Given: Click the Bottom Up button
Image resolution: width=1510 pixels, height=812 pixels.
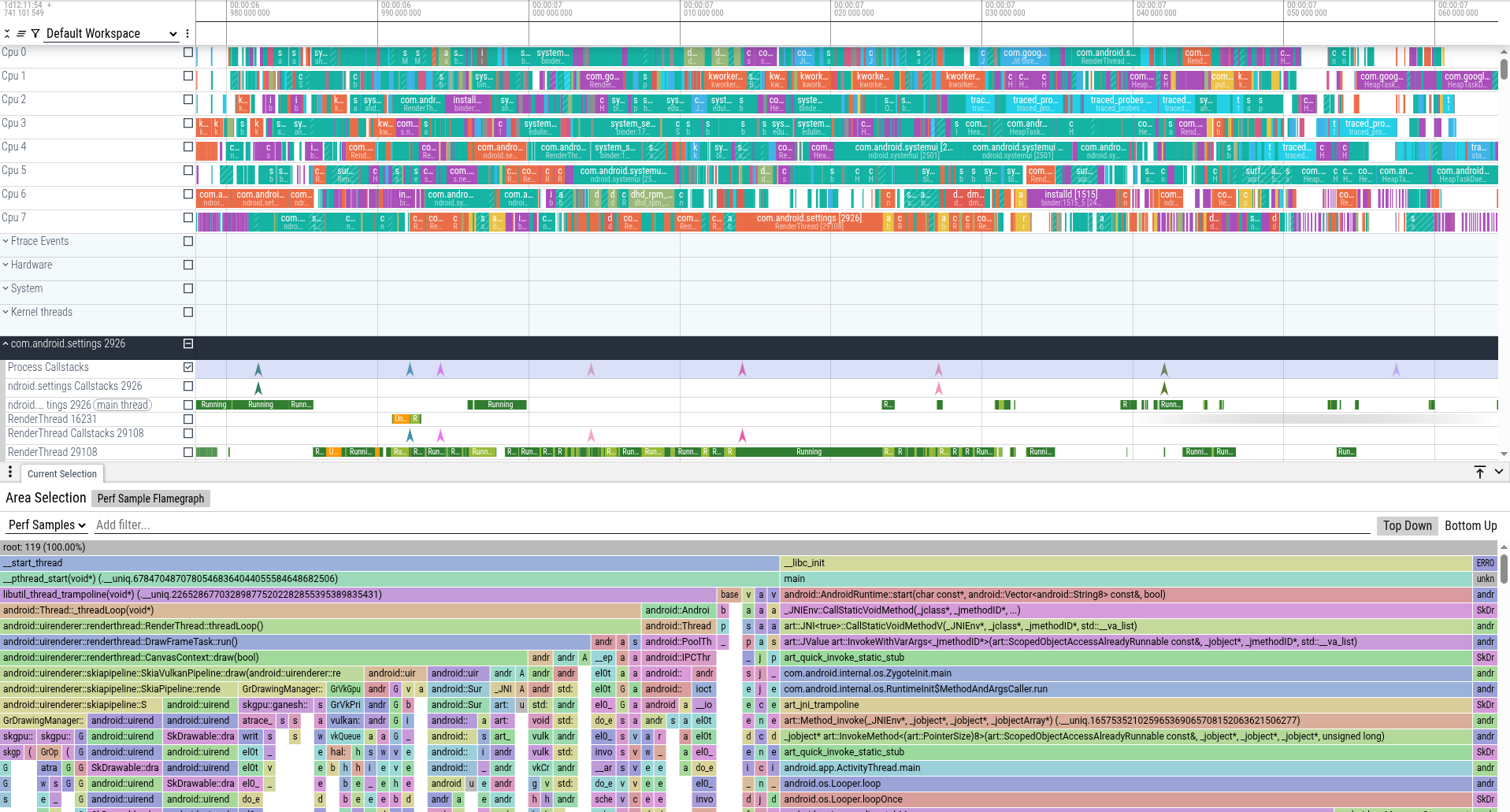Looking at the screenshot, I should point(1471,525).
